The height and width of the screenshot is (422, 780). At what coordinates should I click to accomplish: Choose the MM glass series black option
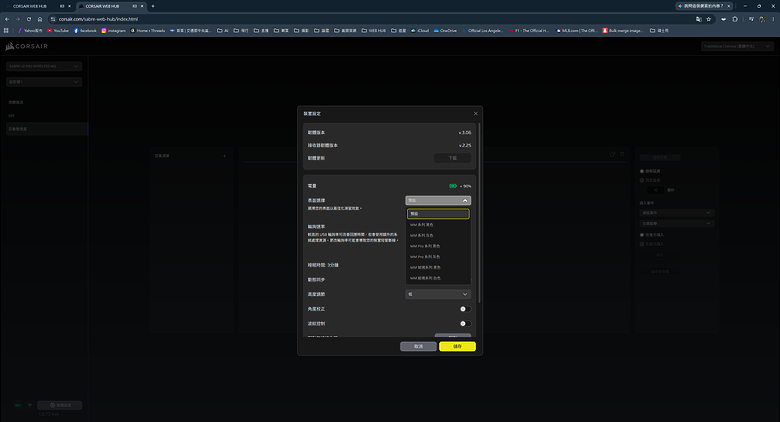point(438,268)
